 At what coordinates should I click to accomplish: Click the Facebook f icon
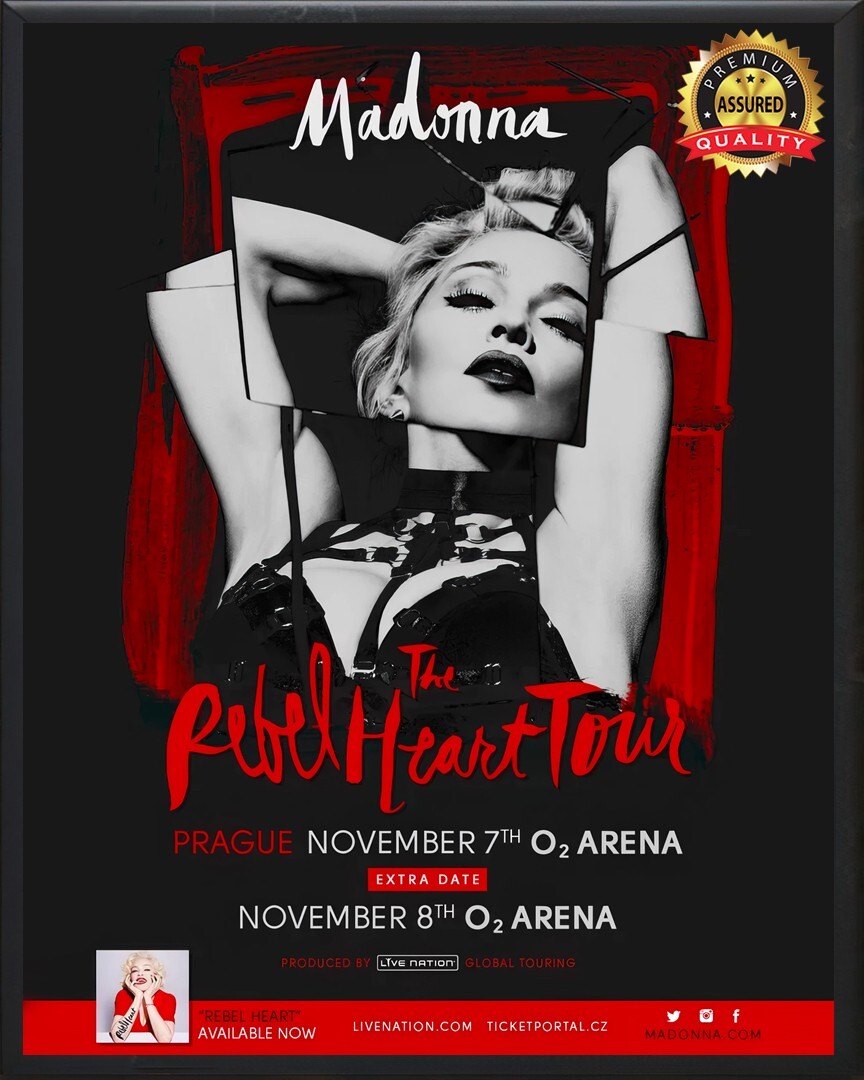(x=736, y=1015)
